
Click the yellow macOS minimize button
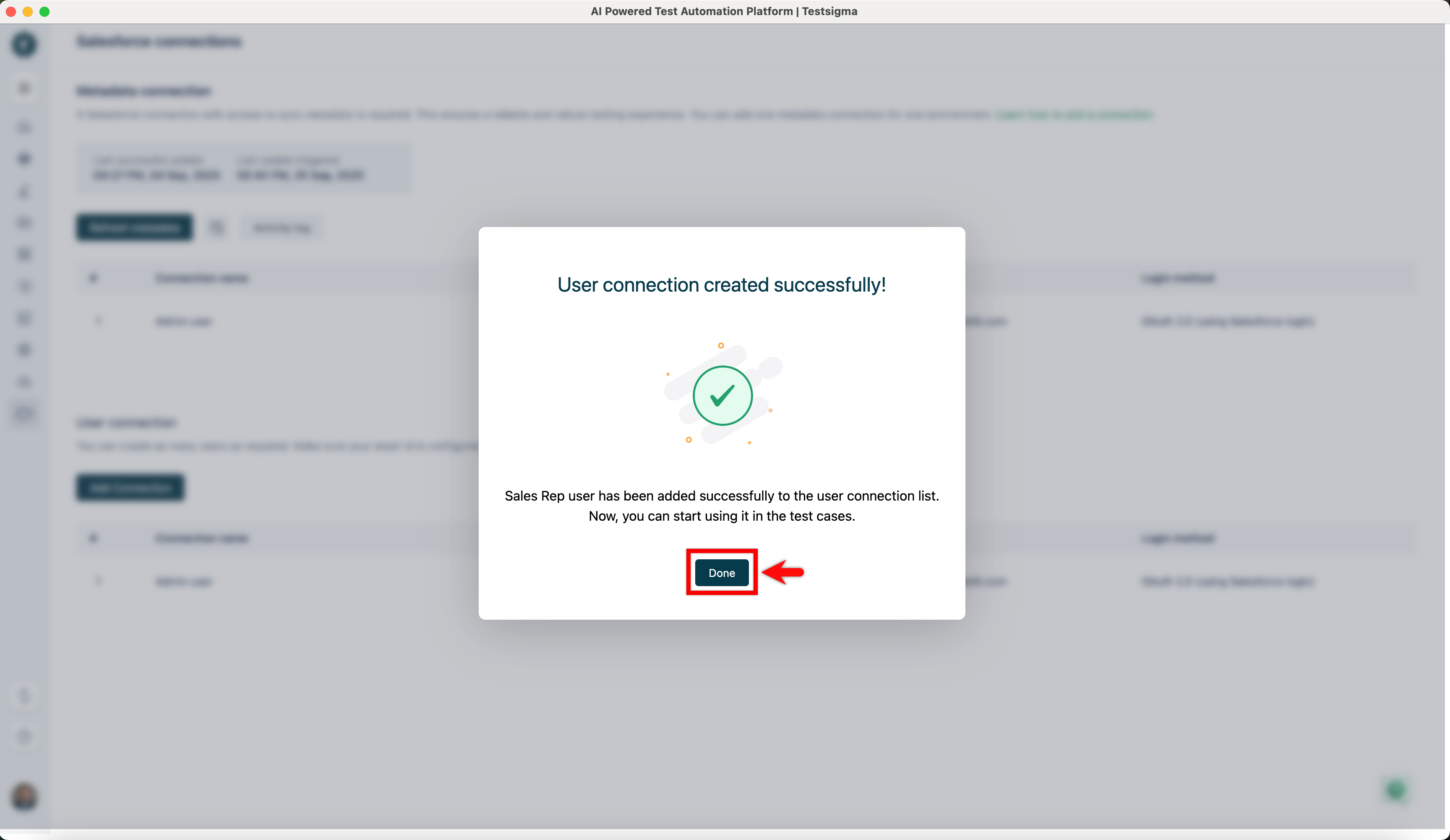point(28,11)
